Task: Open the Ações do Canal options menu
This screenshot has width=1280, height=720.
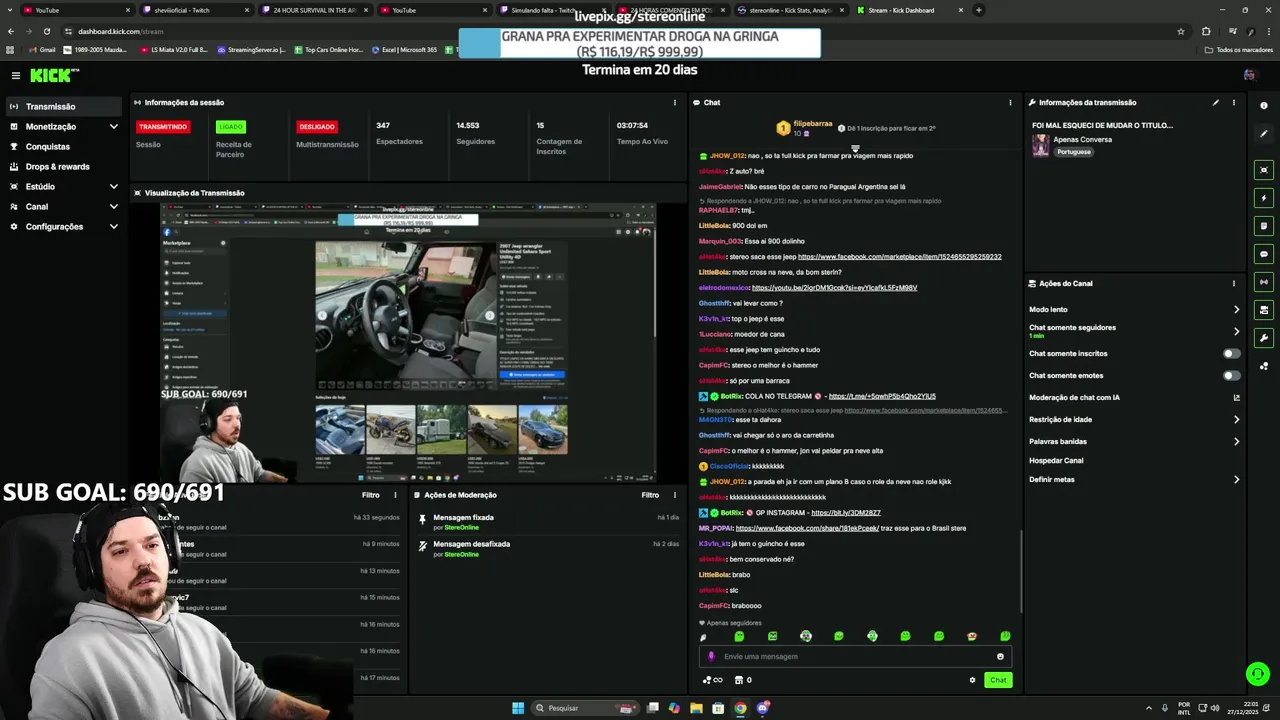Action: click(x=1234, y=283)
